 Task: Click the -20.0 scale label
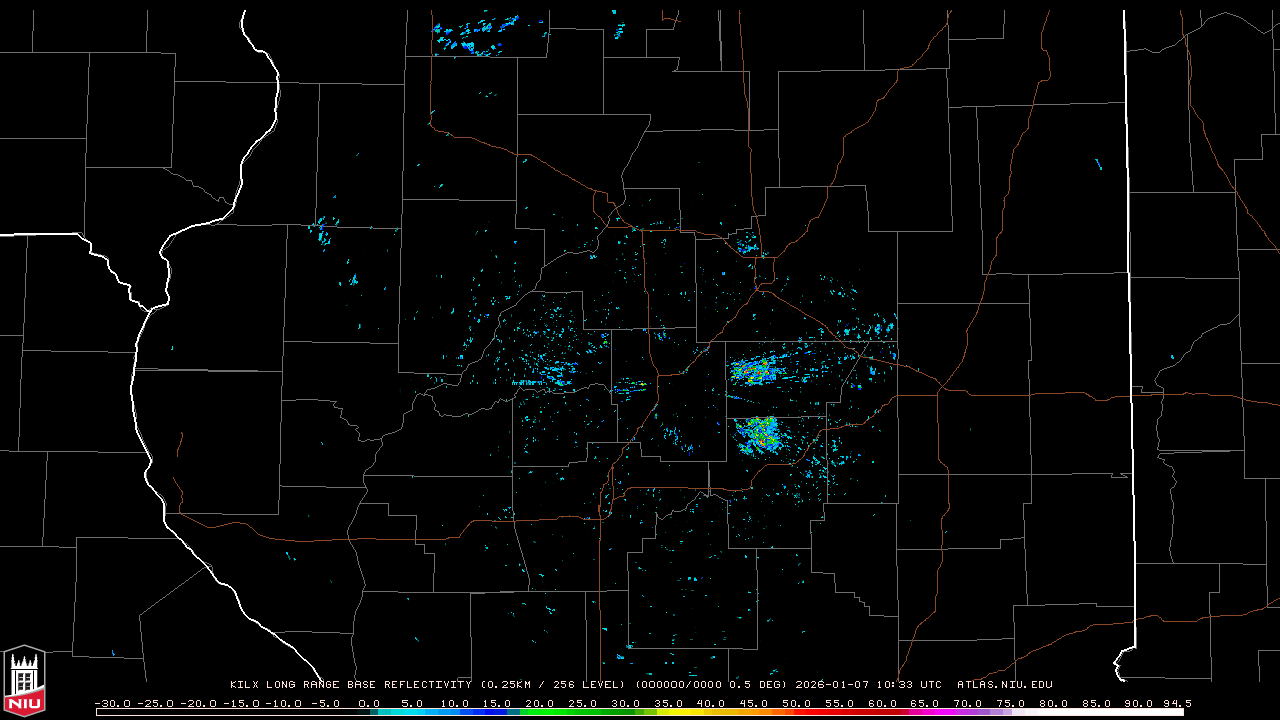tap(198, 703)
